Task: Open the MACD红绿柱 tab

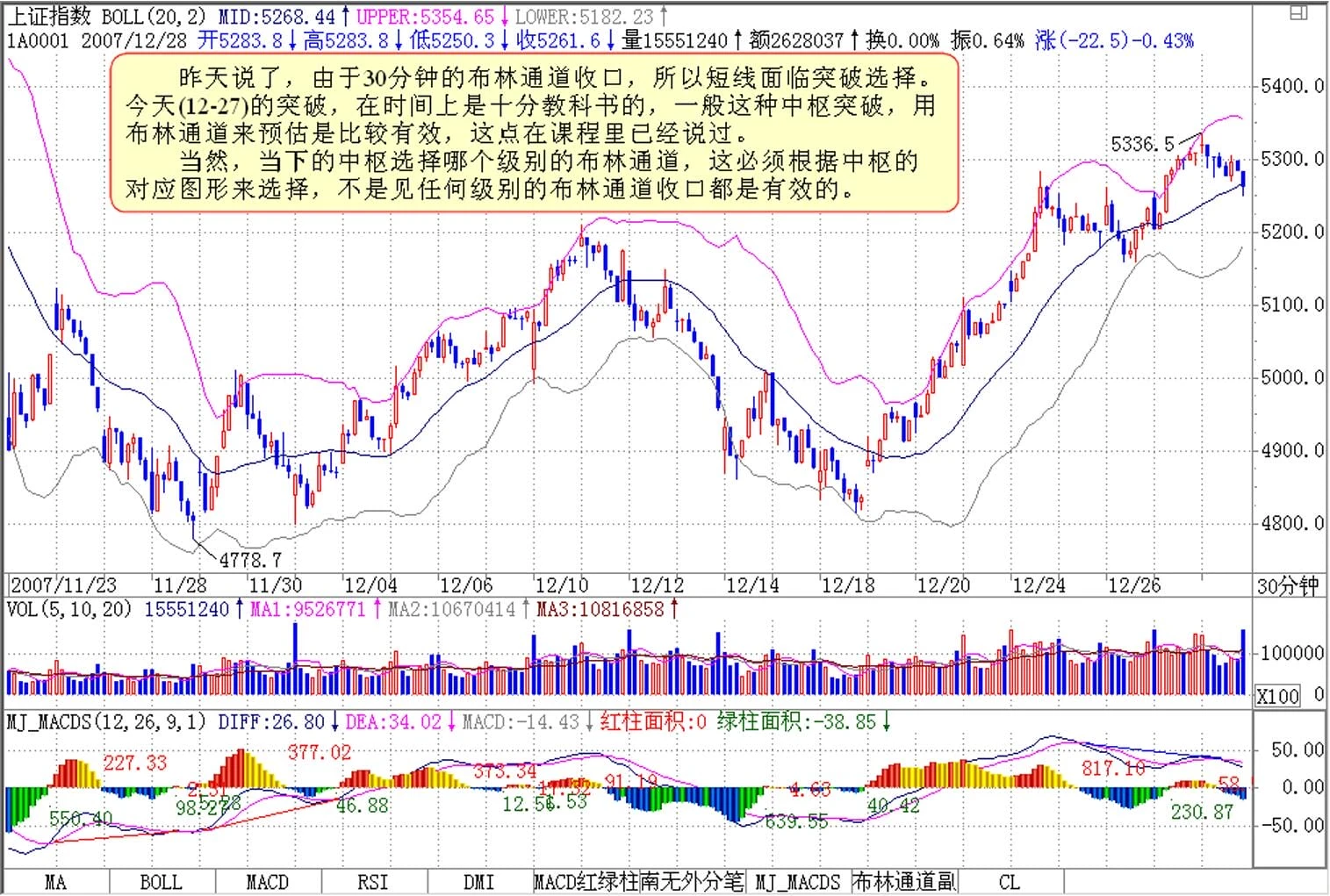Action: coord(586,882)
